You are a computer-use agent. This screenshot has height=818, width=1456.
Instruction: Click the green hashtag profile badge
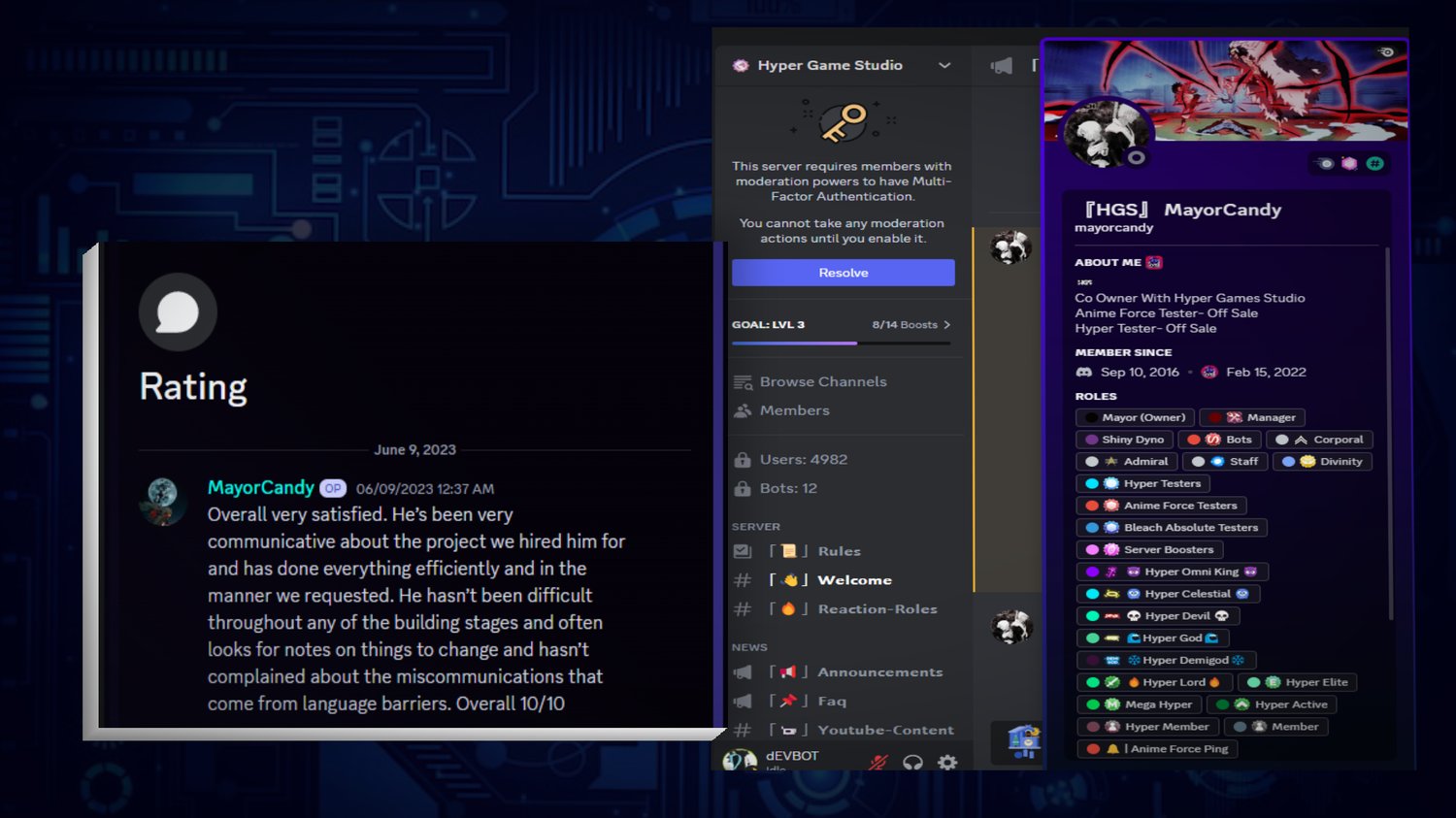[1374, 163]
